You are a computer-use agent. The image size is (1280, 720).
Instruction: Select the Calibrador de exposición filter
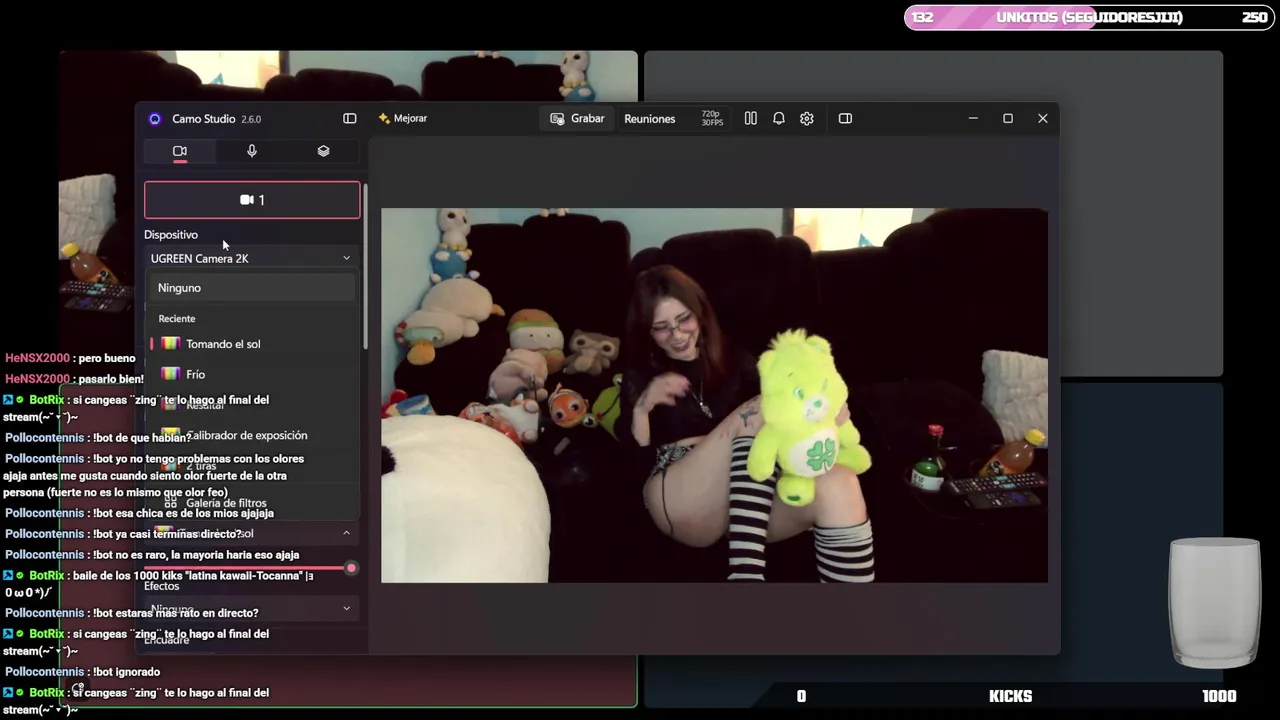[252, 435]
